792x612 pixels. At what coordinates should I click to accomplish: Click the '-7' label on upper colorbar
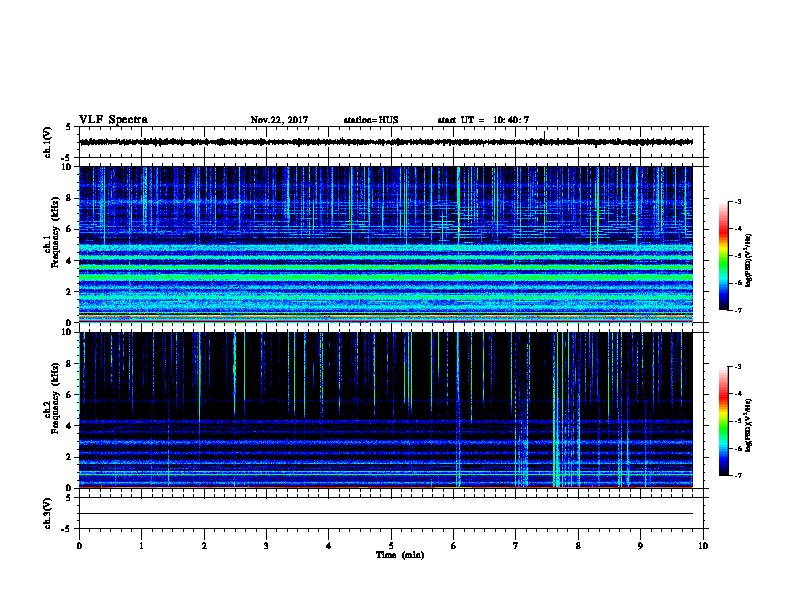tap(737, 310)
